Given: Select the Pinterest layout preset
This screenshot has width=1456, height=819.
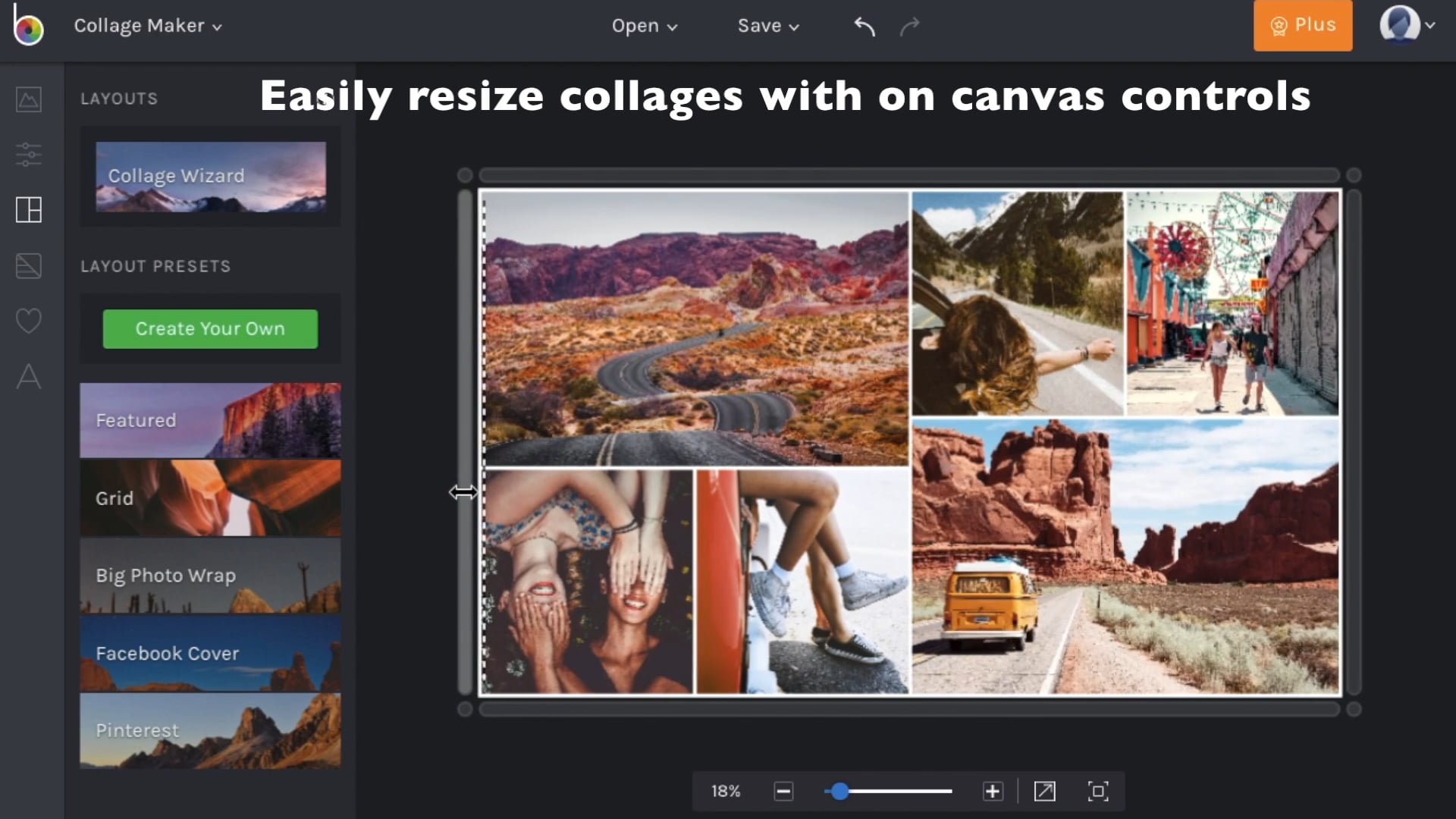Looking at the screenshot, I should pyautogui.click(x=210, y=731).
